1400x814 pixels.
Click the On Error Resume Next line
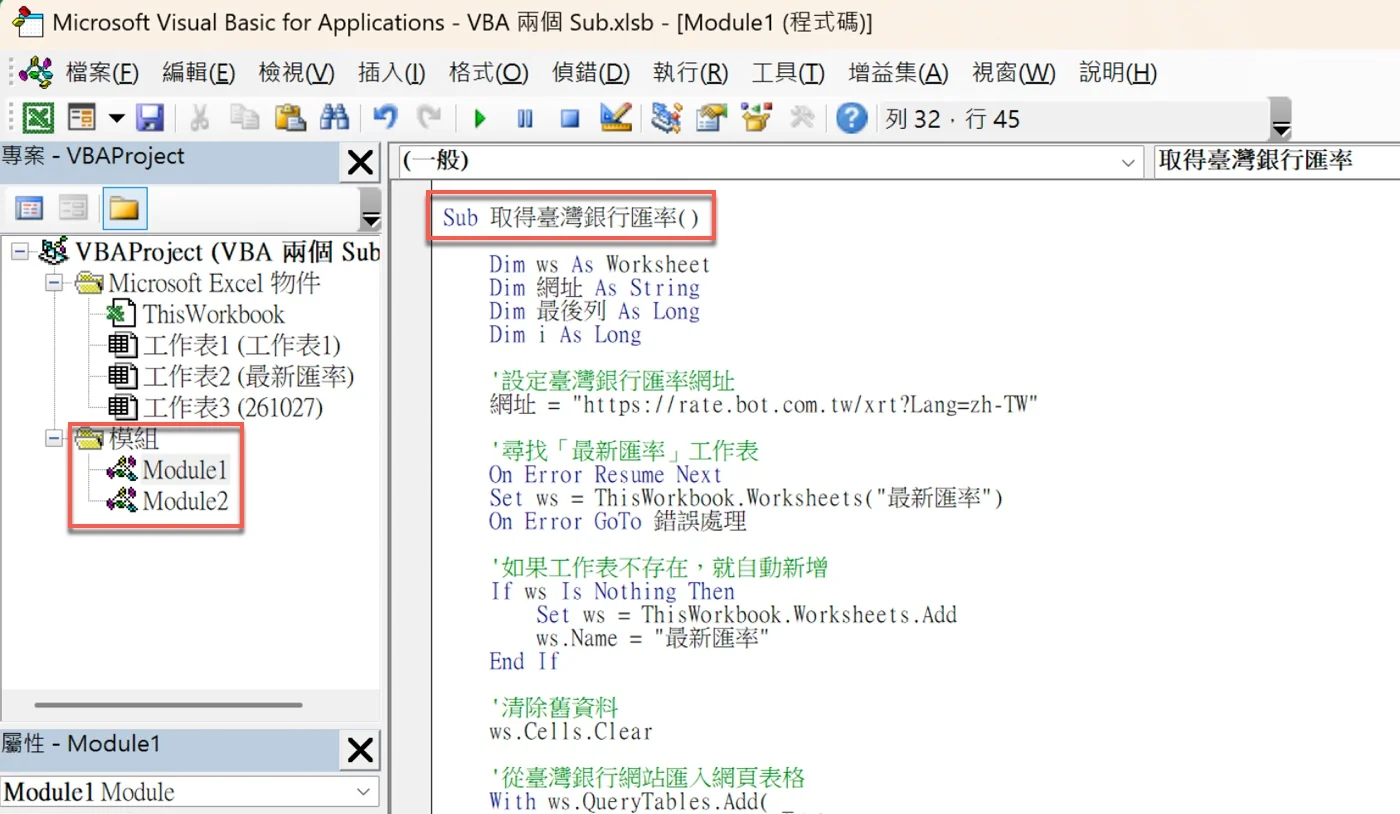[605, 475]
